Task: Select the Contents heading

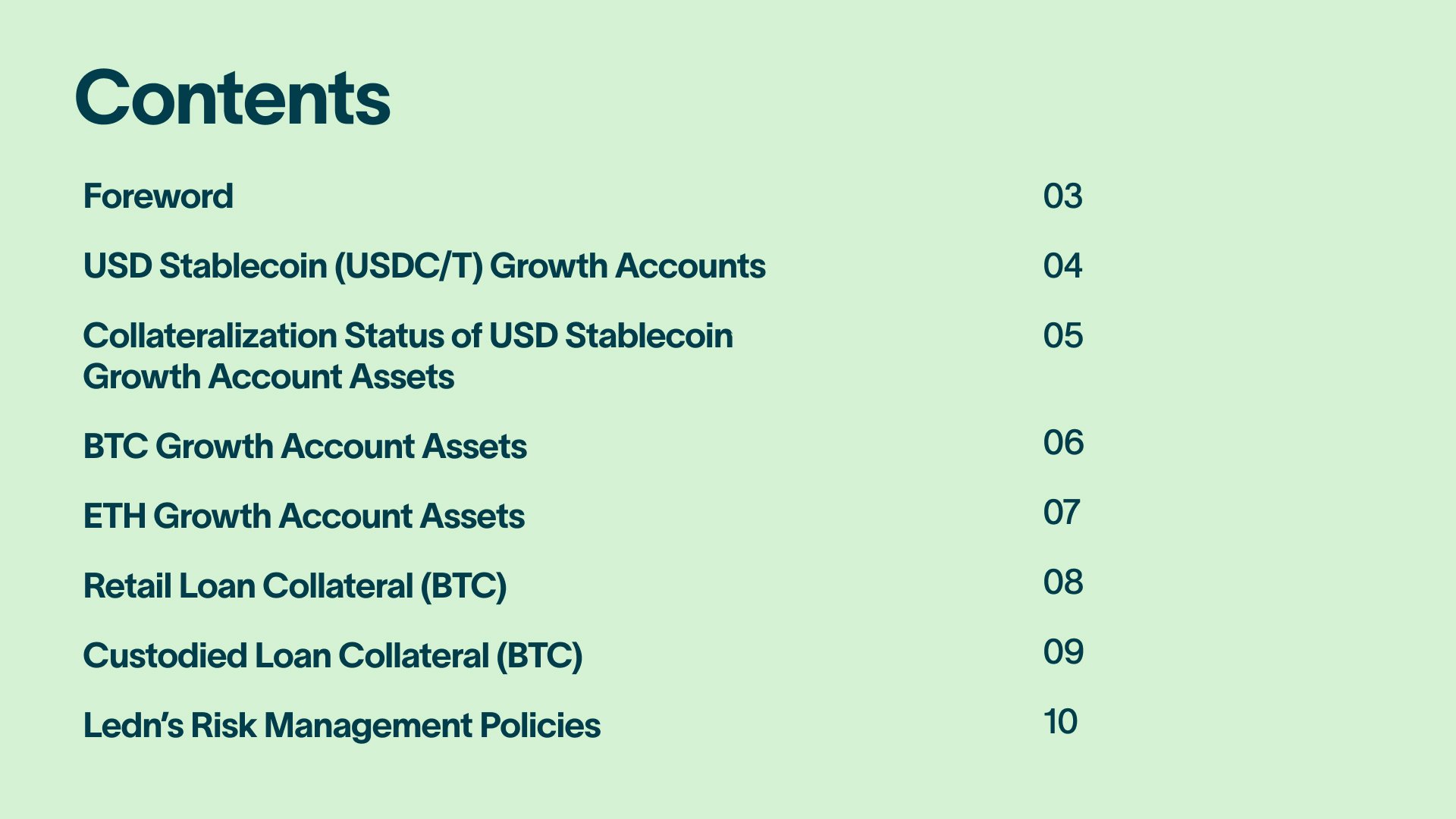Action: (x=233, y=98)
